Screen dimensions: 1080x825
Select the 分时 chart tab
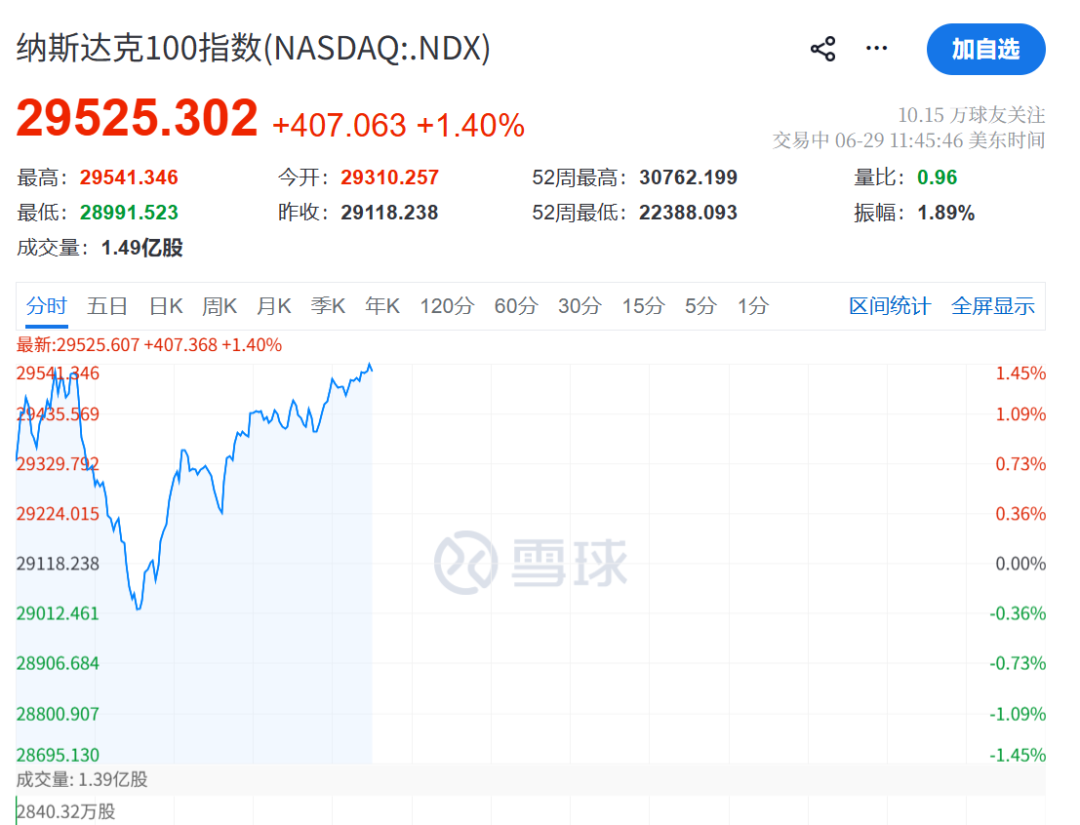46,305
